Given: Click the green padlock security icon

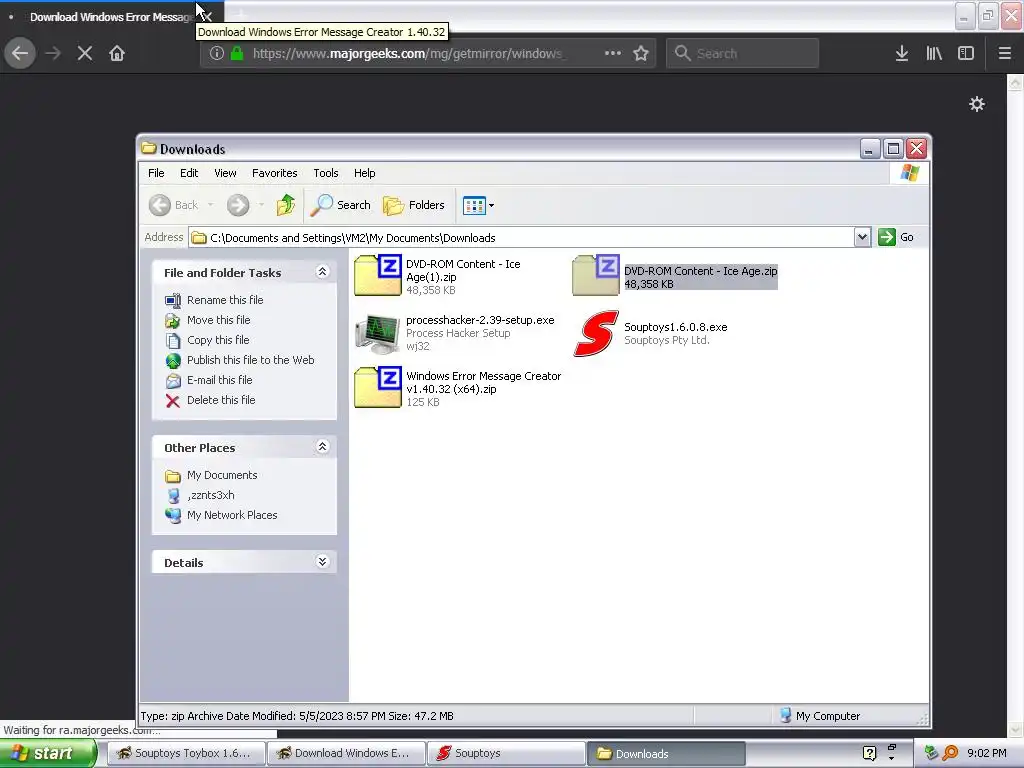Looking at the screenshot, I should pos(238,53).
